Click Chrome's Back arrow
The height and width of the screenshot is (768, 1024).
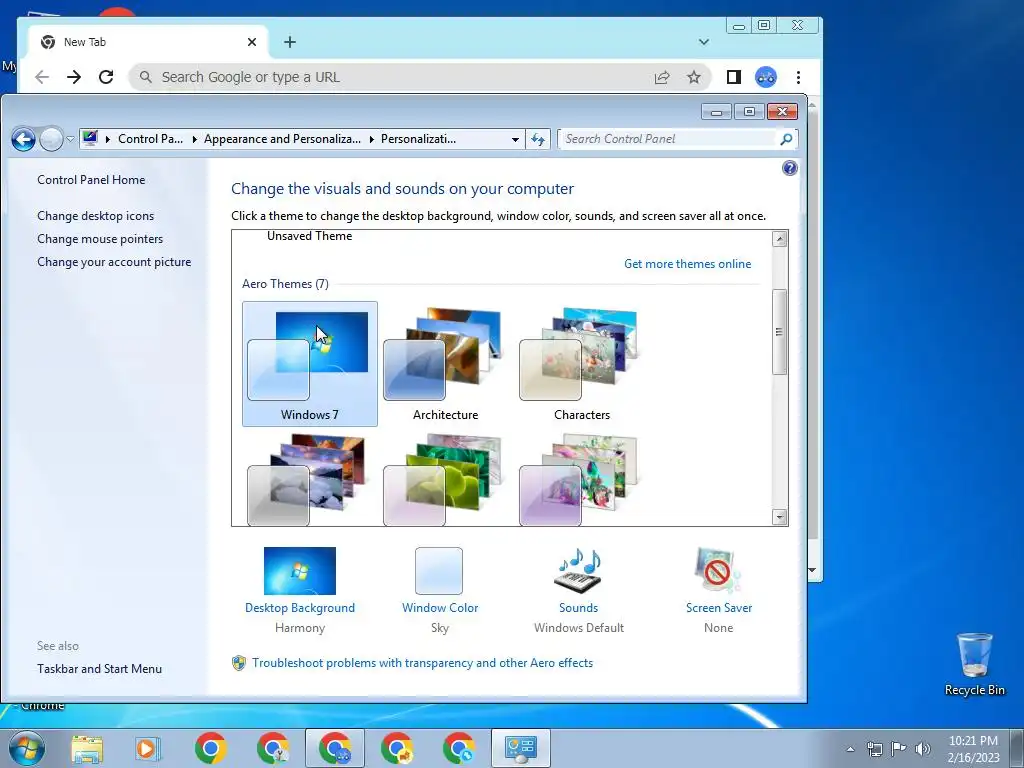pos(42,77)
